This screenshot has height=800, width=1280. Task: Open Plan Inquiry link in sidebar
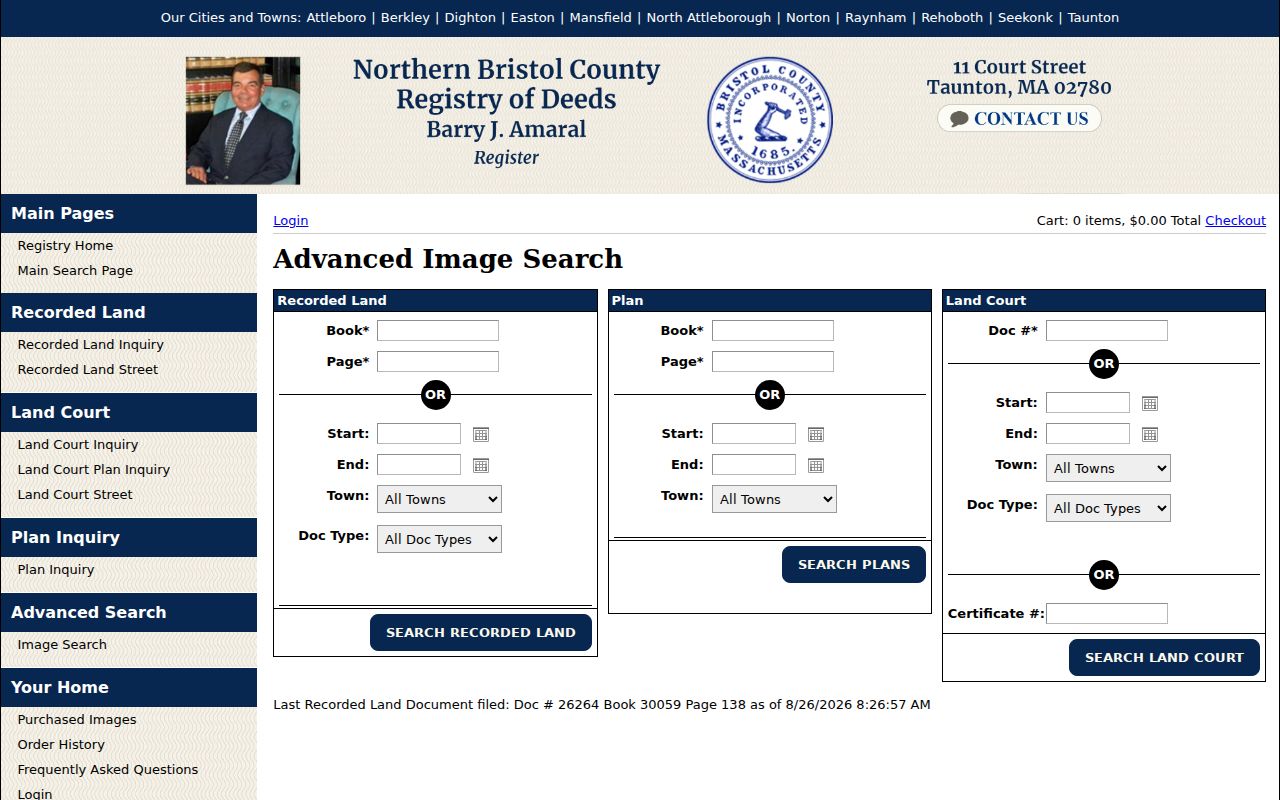click(56, 569)
